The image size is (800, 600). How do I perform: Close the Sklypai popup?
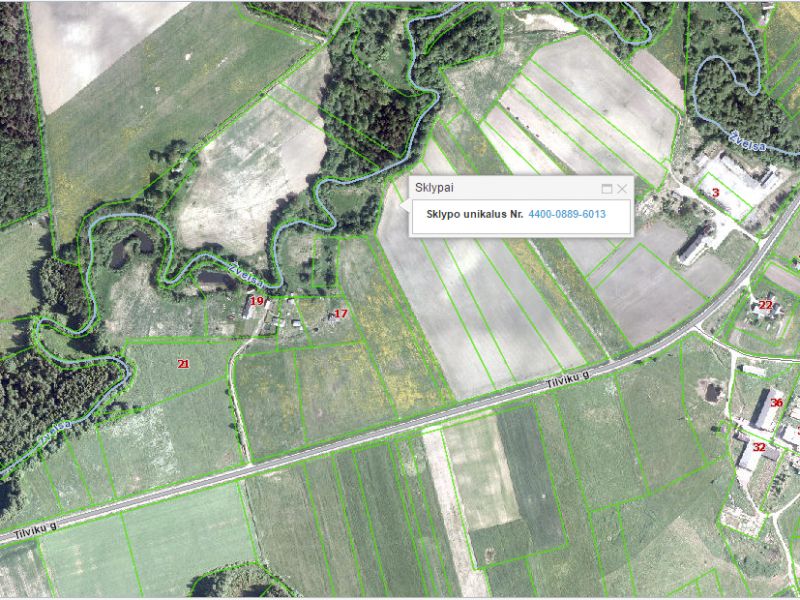[622, 188]
